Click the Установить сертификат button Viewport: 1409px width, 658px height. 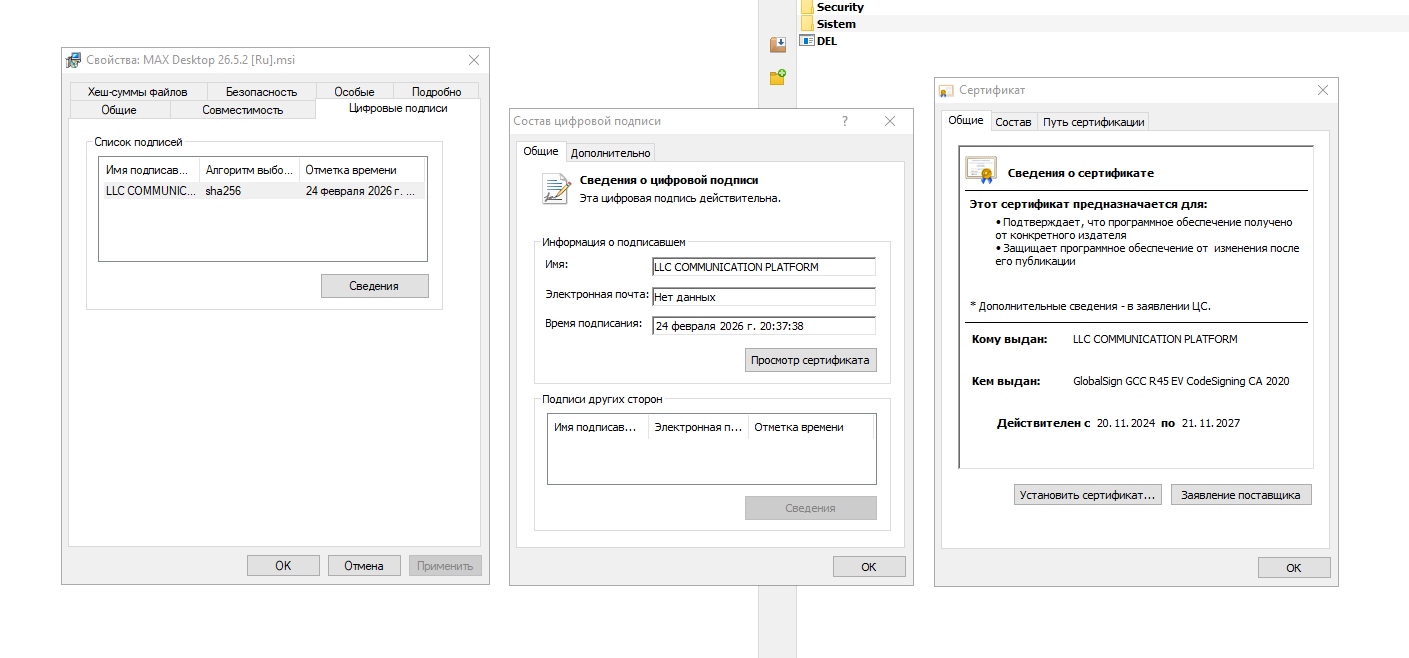click(x=1088, y=495)
